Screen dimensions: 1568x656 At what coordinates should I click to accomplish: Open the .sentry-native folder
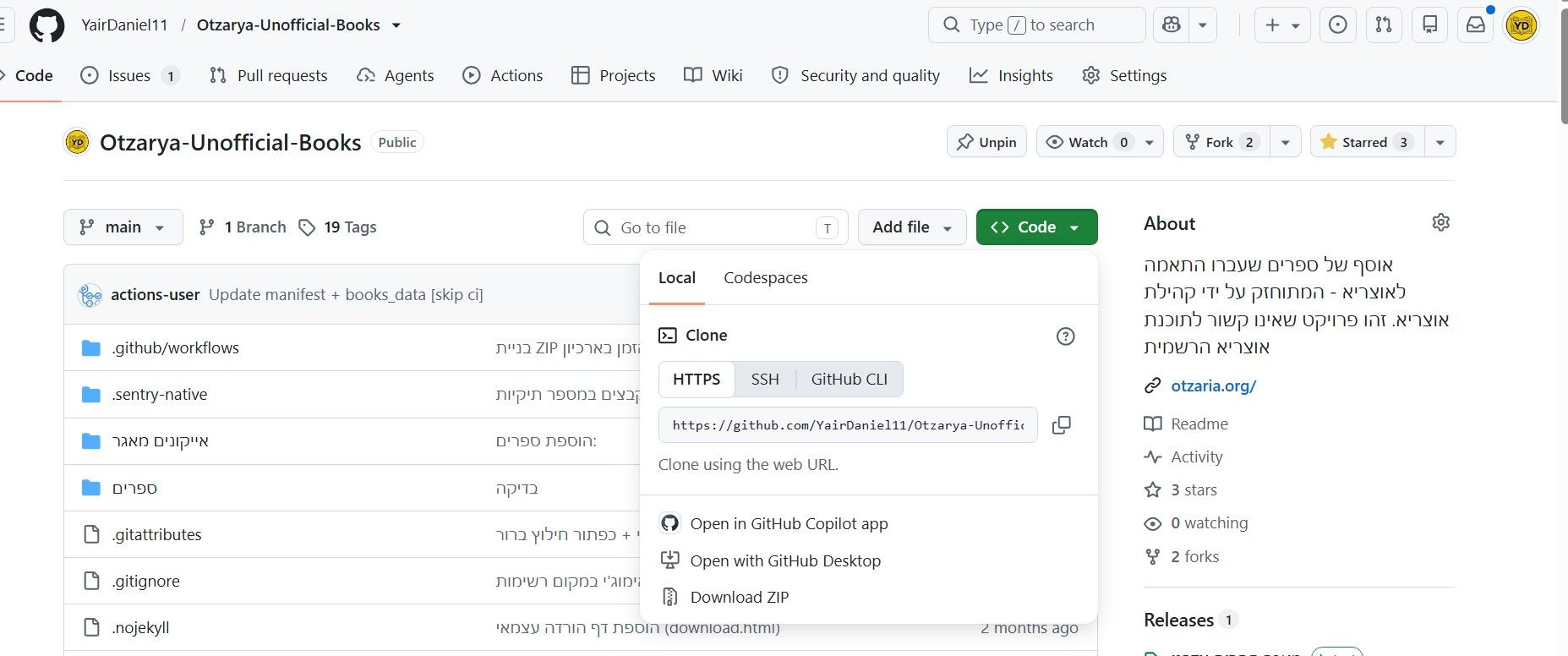(x=160, y=395)
